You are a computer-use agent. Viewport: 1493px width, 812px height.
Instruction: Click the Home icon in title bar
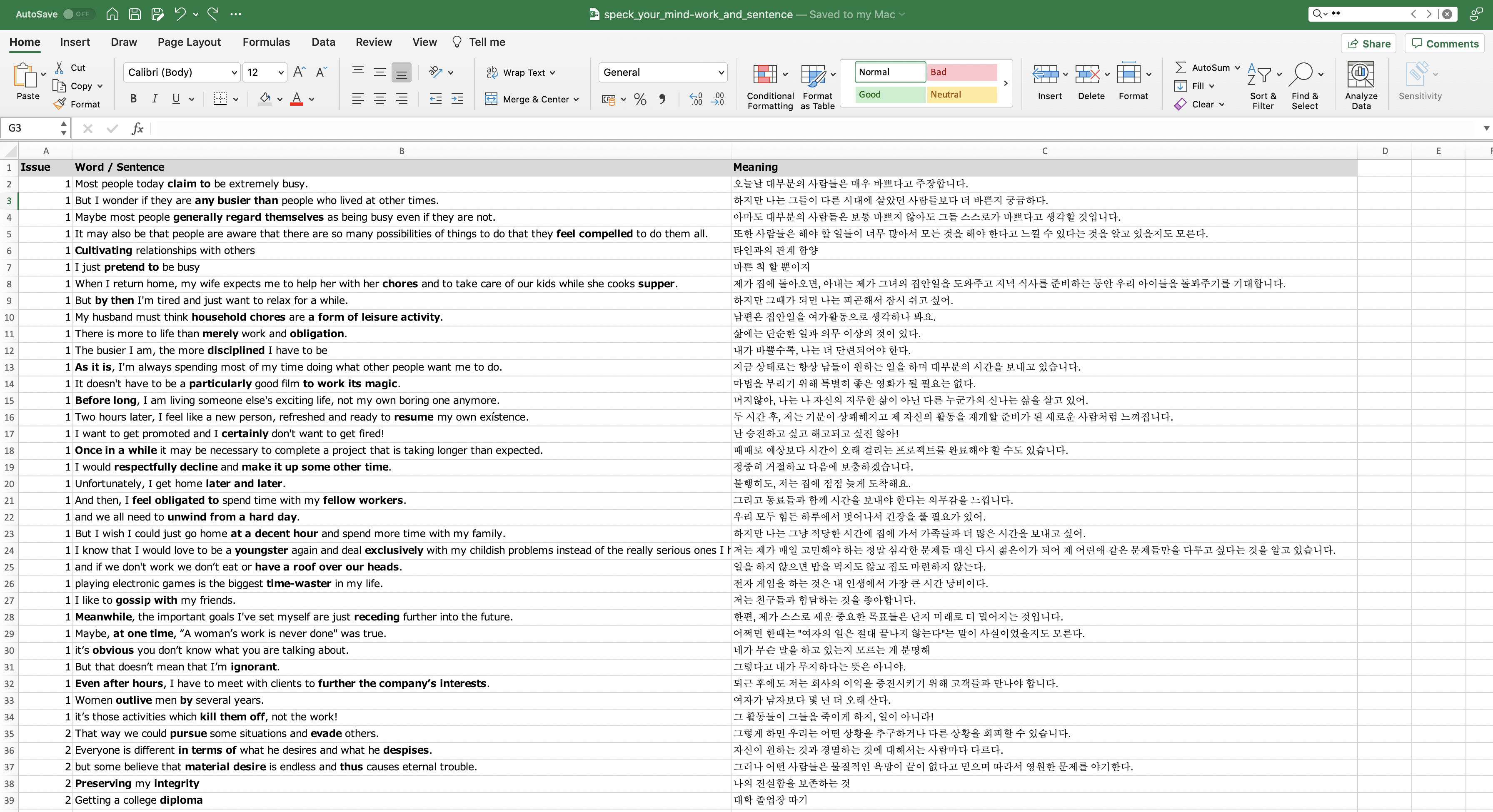pos(112,14)
